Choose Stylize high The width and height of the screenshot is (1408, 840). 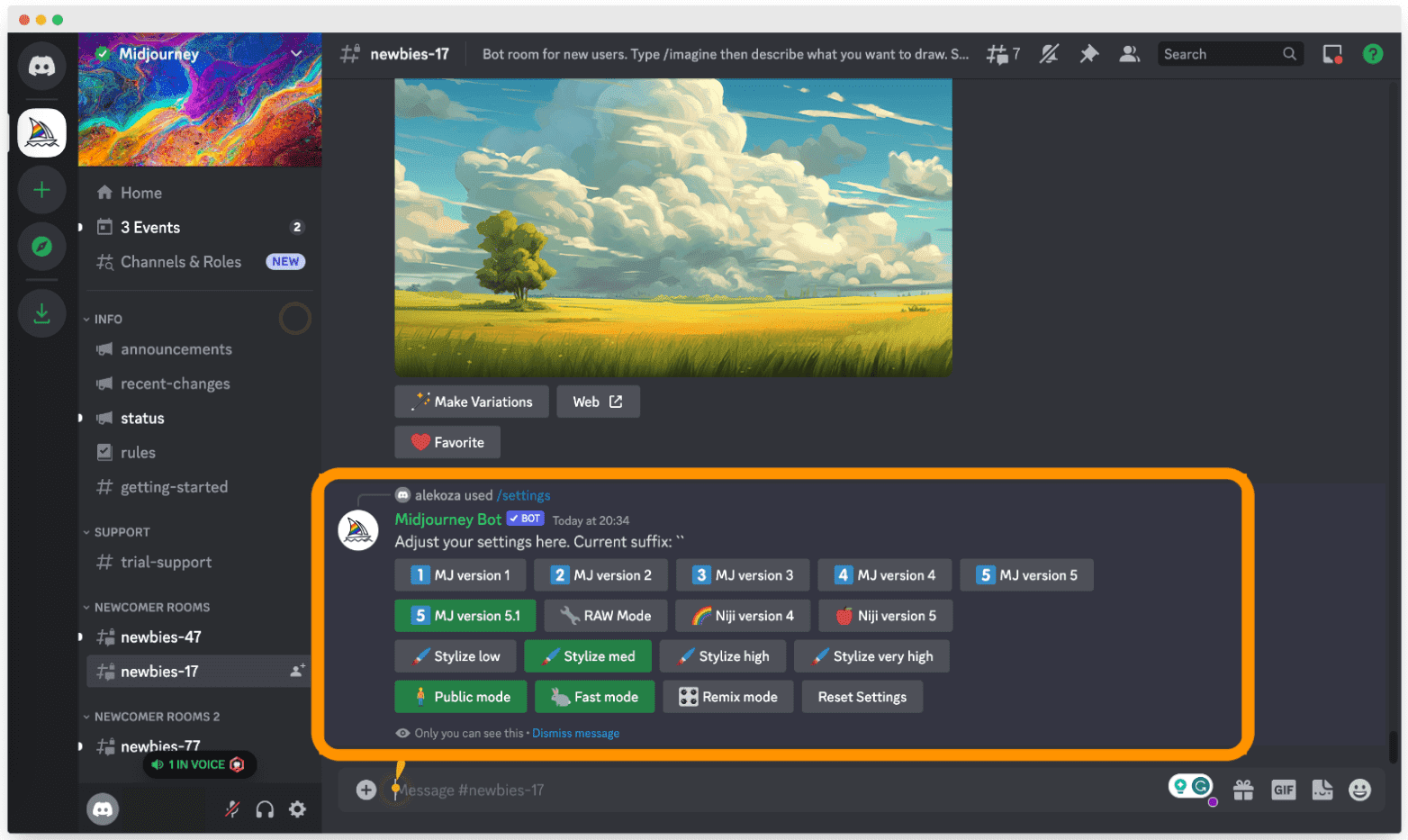723,656
